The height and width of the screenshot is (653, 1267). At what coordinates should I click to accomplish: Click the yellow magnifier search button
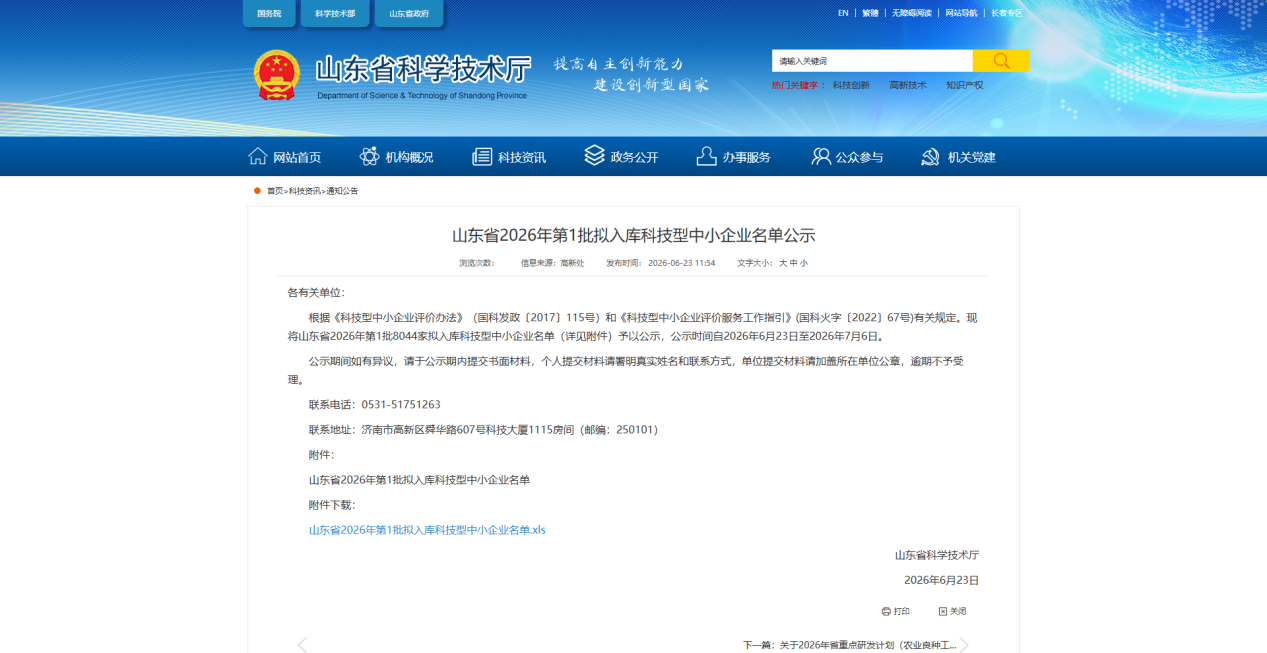(1000, 61)
